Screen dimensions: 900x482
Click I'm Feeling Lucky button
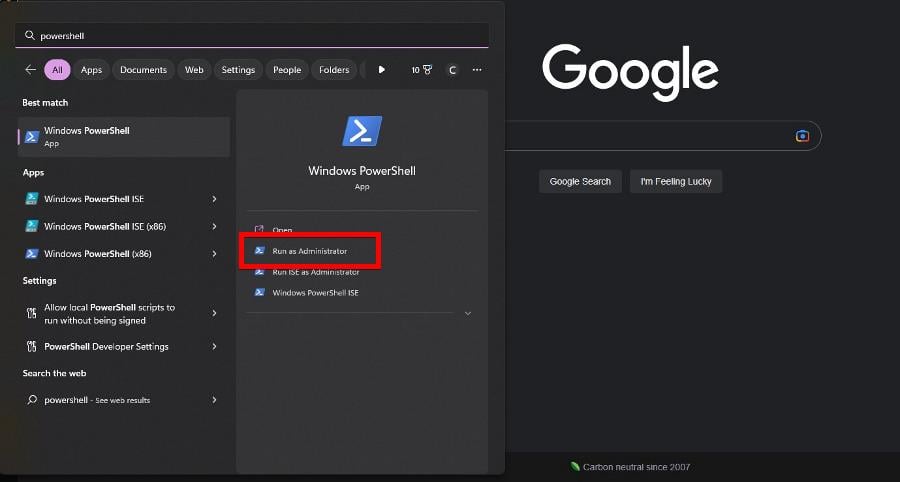(676, 181)
